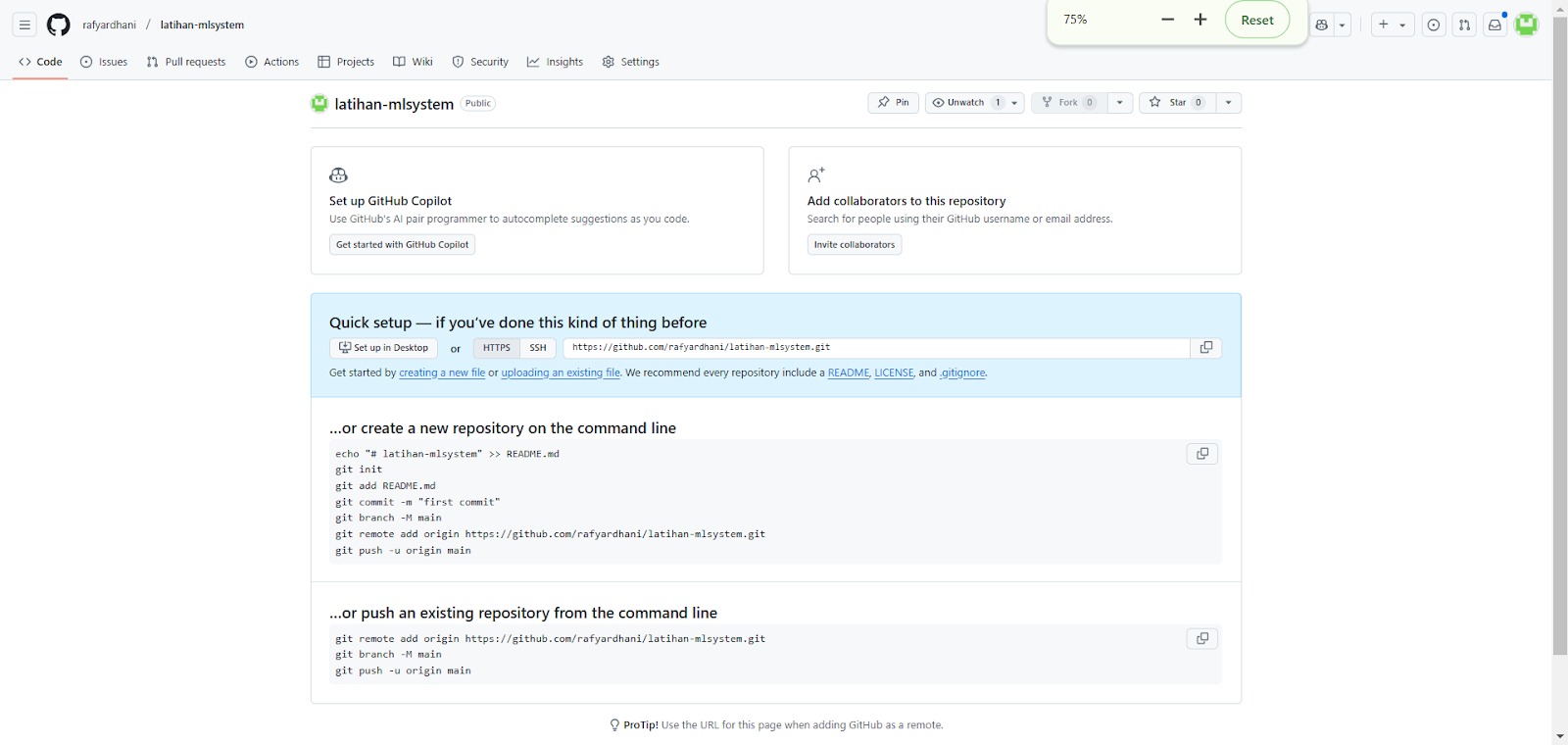Expand the Fork options dropdown arrow

pos(1120,103)
